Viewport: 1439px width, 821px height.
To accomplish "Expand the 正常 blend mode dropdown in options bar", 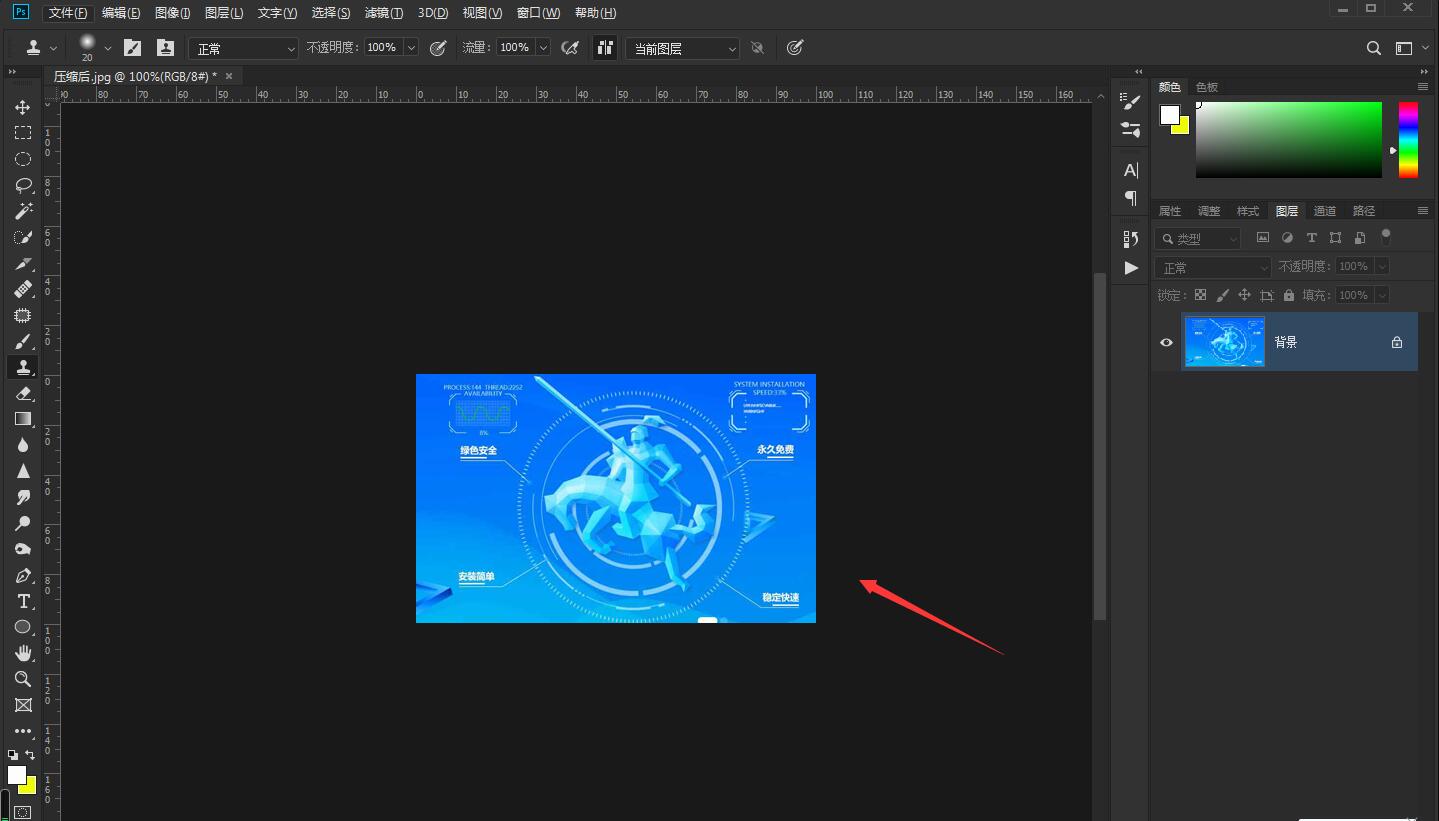I will pos(244,48).
